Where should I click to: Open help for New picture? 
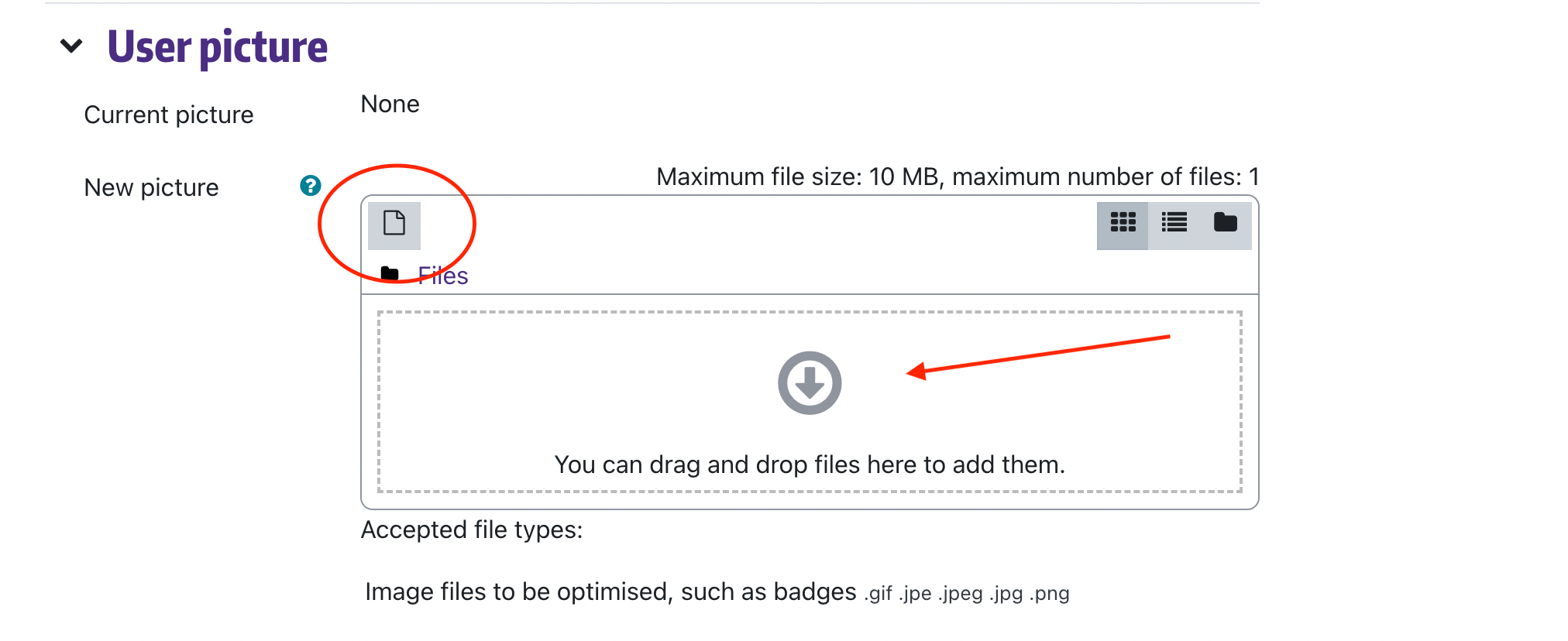(x=311, y=186)
